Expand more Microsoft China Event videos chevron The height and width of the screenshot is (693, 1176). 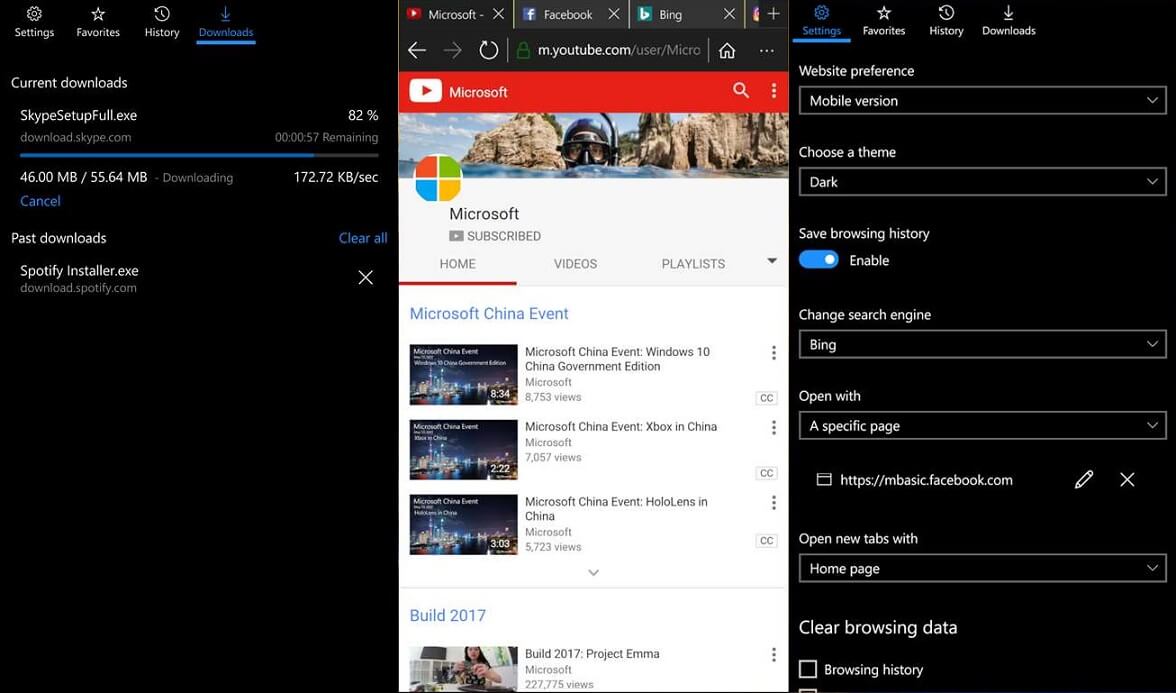[x=593, y=572]
